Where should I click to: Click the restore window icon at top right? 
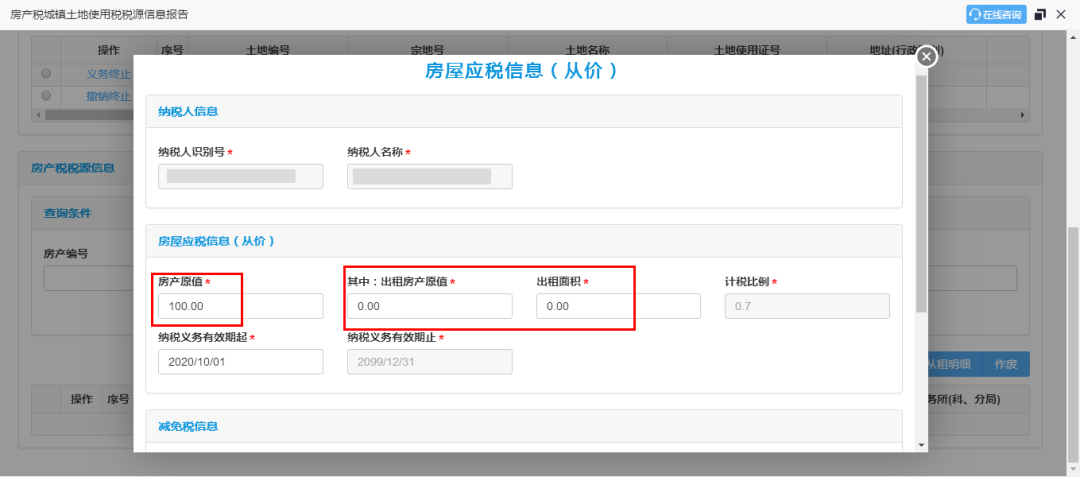(x=1040, y=14)
